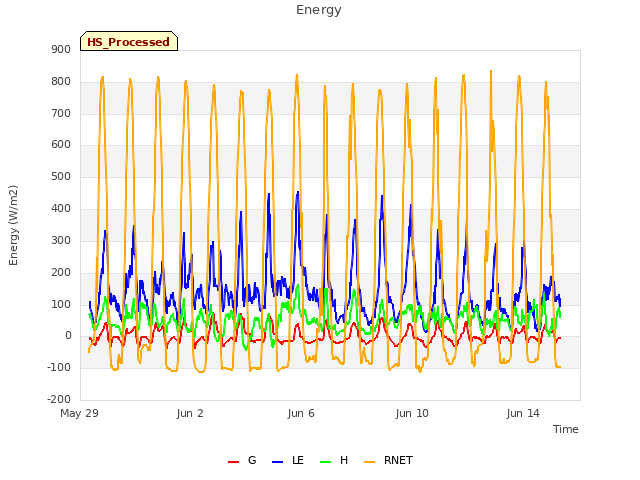The image size is (640, 480).
Task: Select the H legend entry
Action: pyautogui.click(x=334, y=460)
